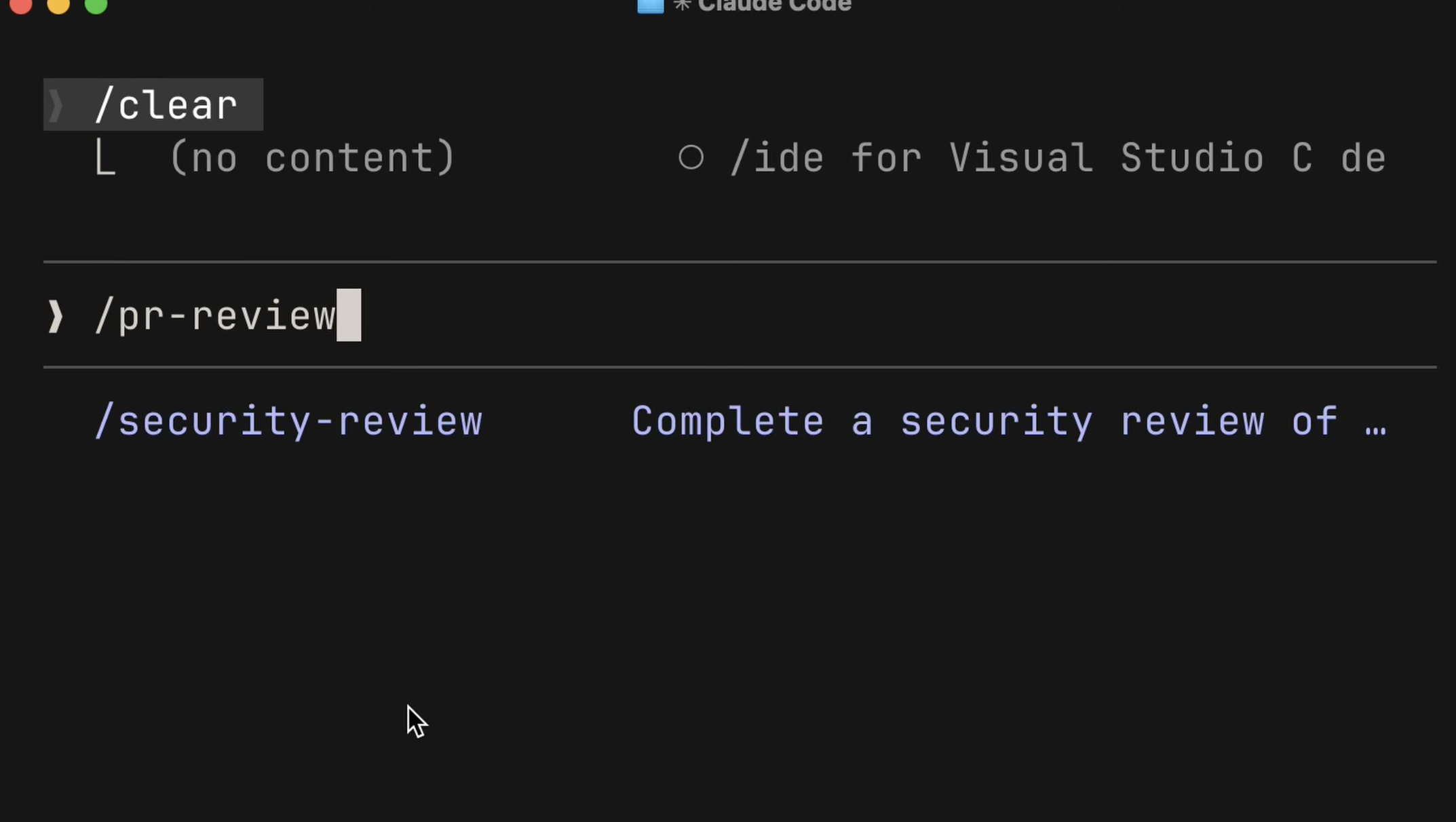Maximize the window with the green button
The image size is (1456, 822).
(x=96, y=4)
